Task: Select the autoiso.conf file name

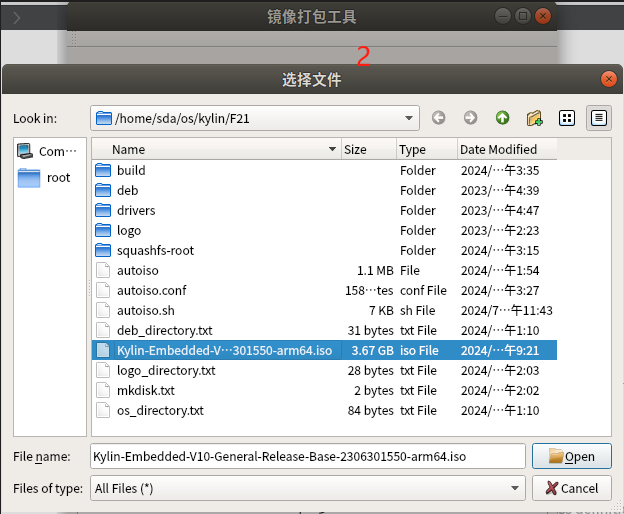Action: click(x=152, y=290)
